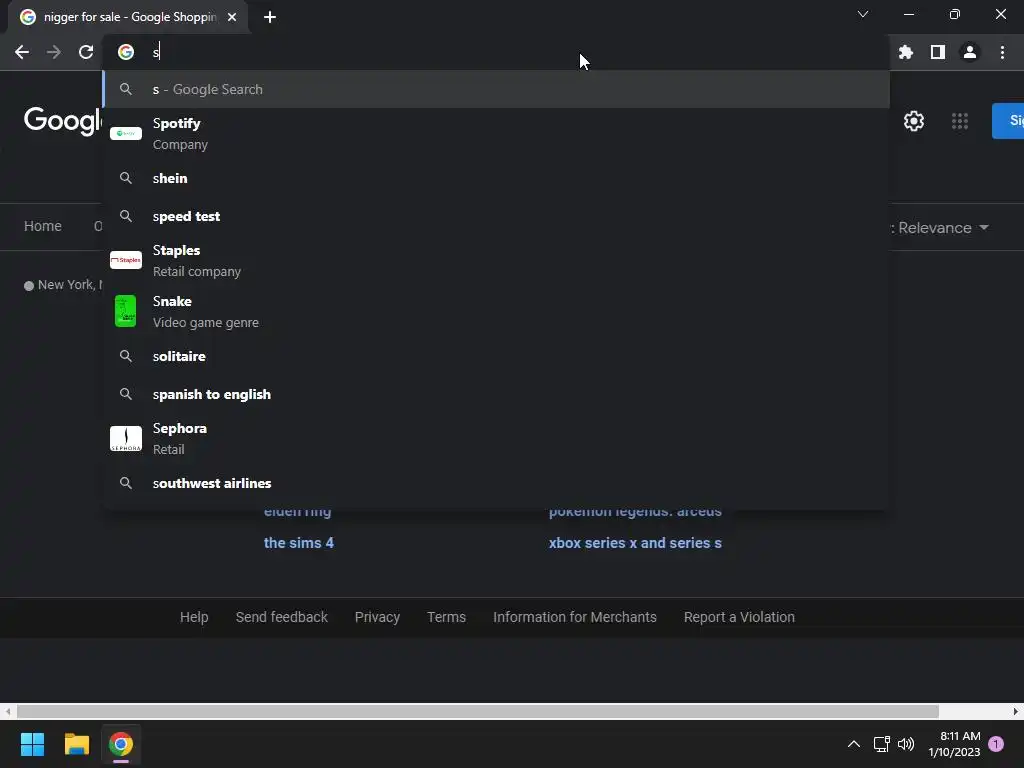Click Report a Violation link
The width and height of the screenshot is (1024, 768).
click(x=739, y=617)
